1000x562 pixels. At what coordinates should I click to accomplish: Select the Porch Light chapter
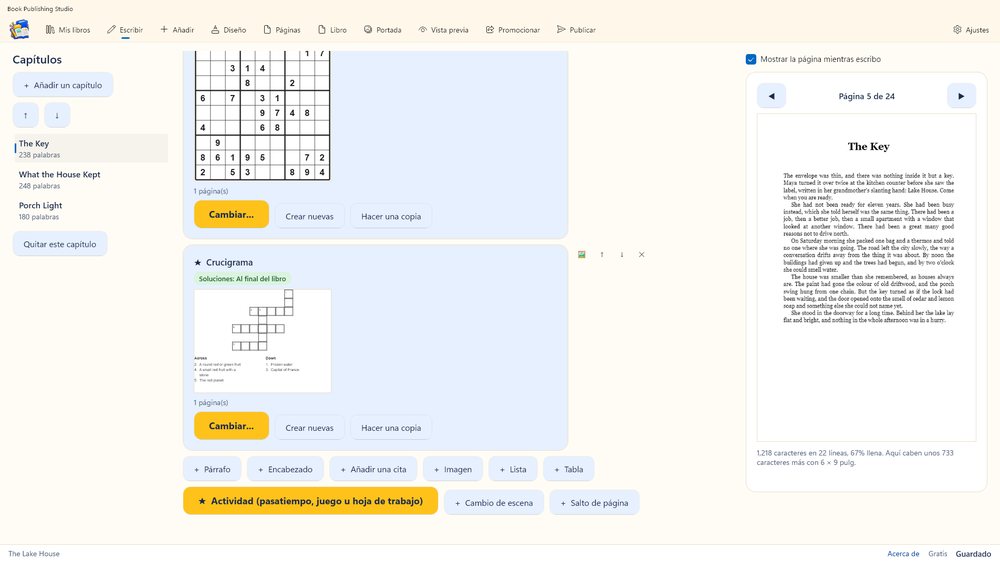pos(91,211)
